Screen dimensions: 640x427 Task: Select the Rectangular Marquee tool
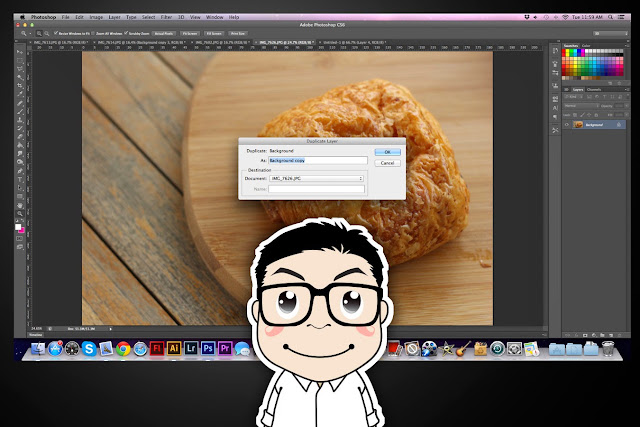click(20, 61)
